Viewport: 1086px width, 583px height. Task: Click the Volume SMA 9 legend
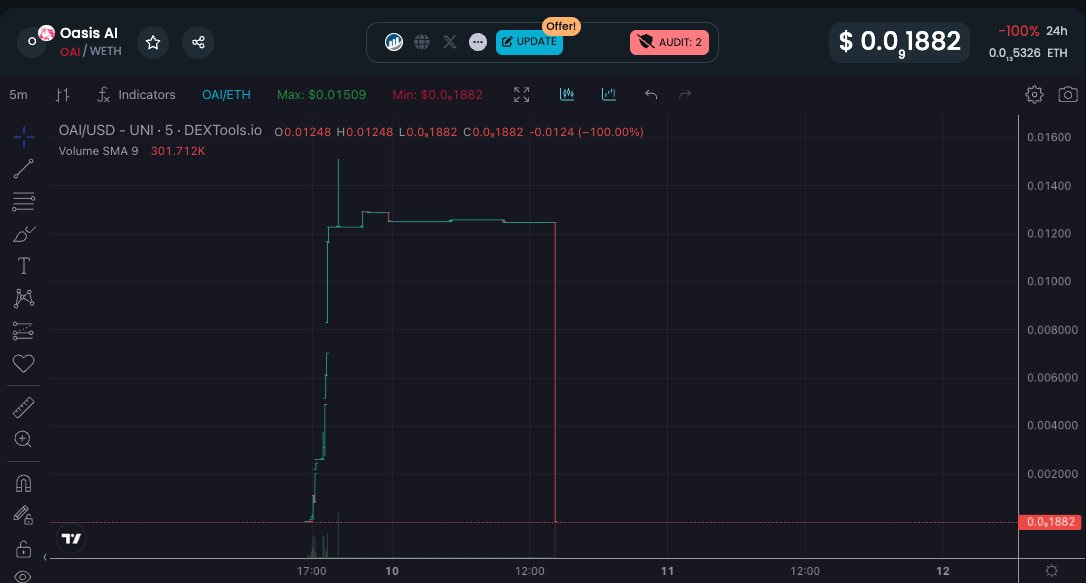point(98,151)
